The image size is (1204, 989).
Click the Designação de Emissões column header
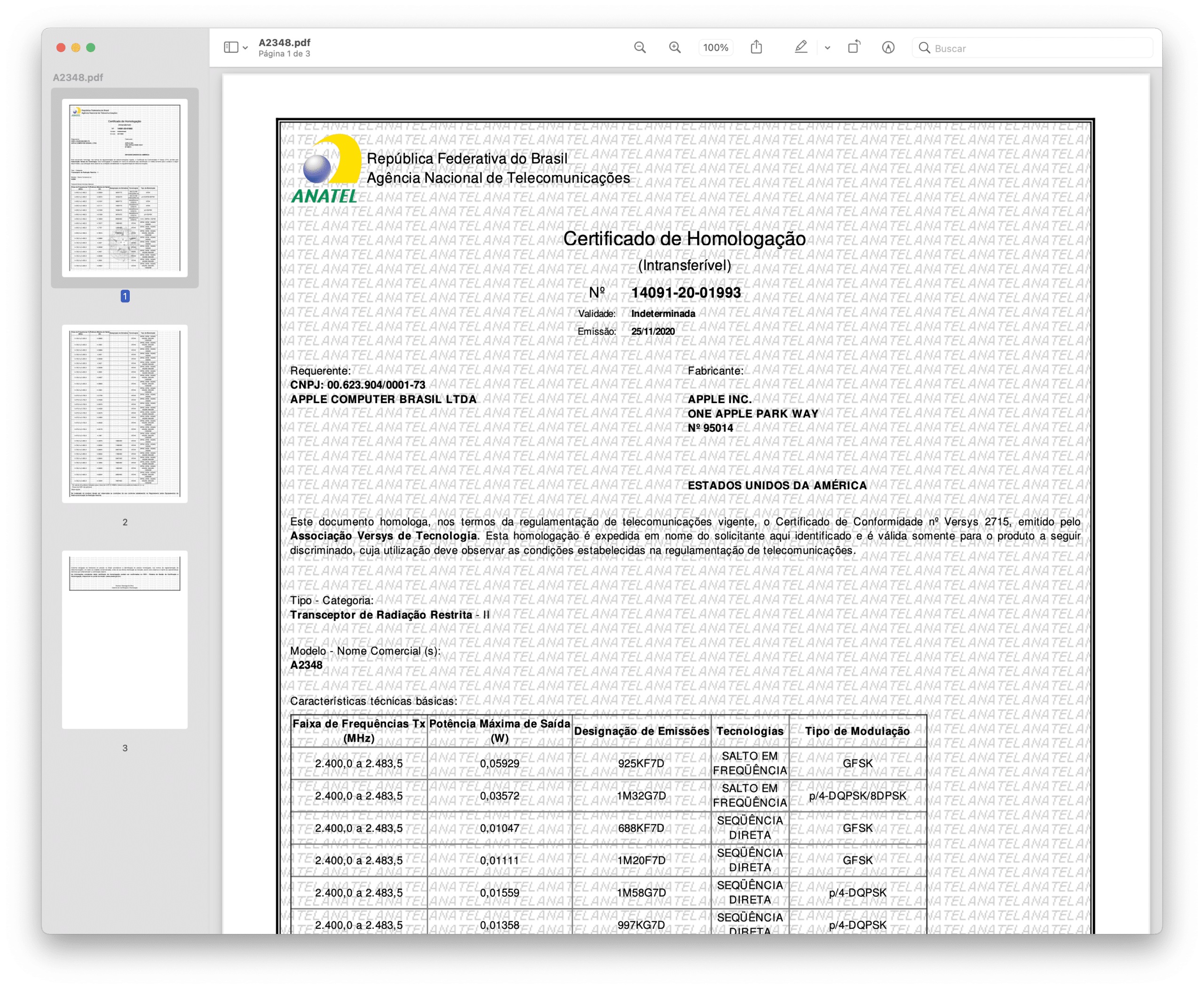(642, 731)
